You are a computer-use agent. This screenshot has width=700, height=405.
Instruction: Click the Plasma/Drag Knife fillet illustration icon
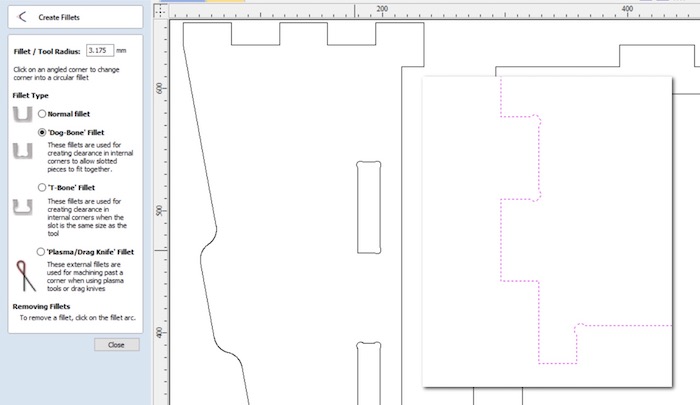[25, 276]
